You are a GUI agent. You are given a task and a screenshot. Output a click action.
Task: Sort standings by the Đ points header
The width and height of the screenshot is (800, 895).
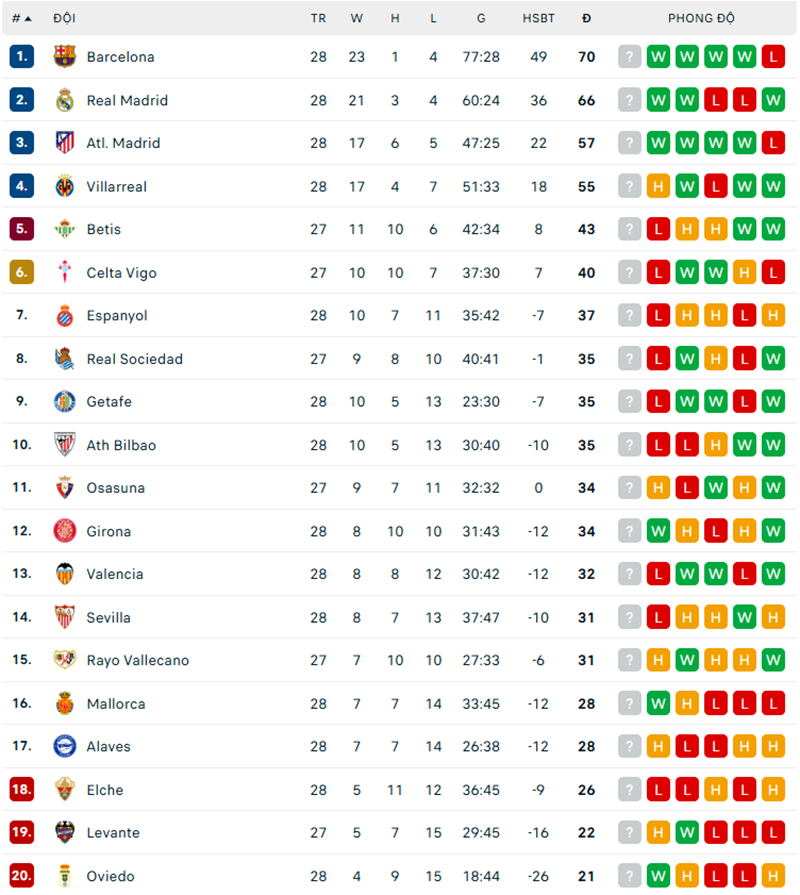tap(586, 18)
